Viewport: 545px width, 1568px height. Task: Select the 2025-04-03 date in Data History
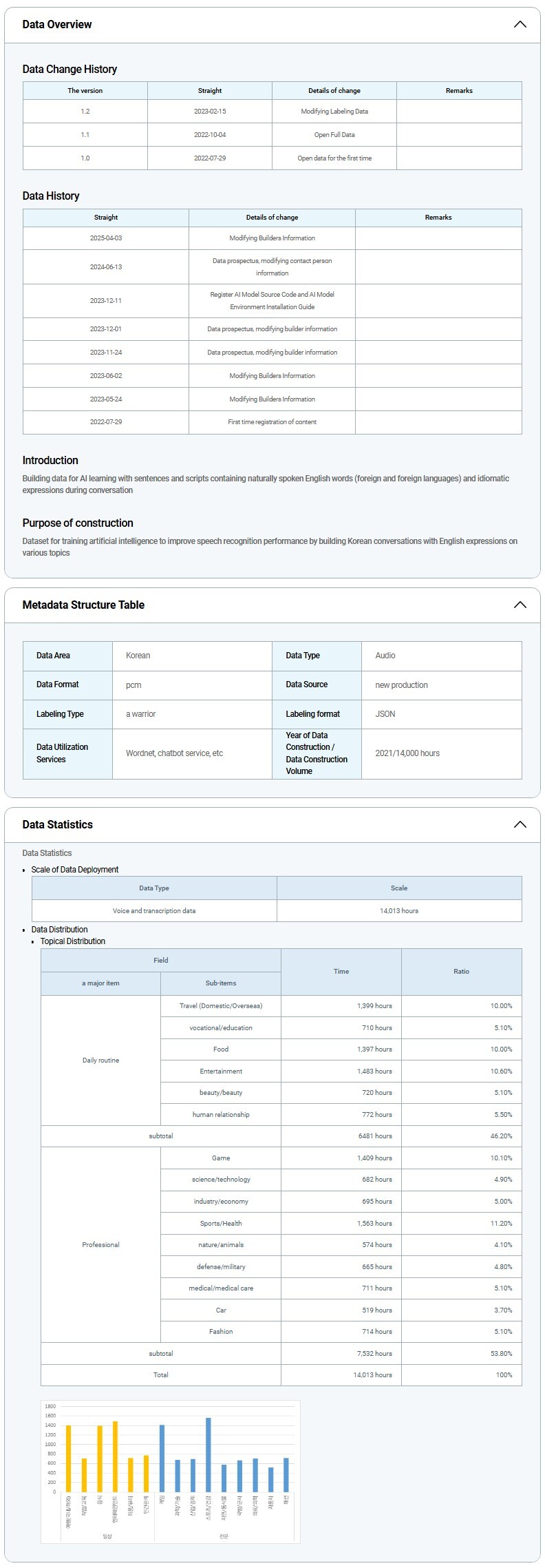click(x=106, y=238)
